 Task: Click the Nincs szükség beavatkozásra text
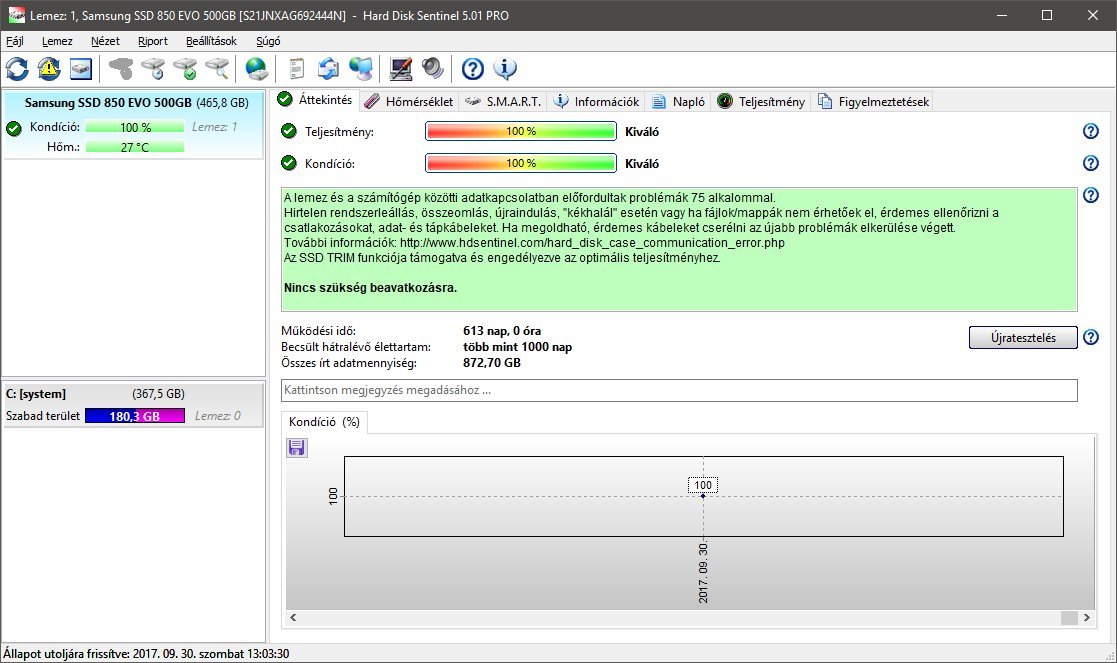pos(370,288)
